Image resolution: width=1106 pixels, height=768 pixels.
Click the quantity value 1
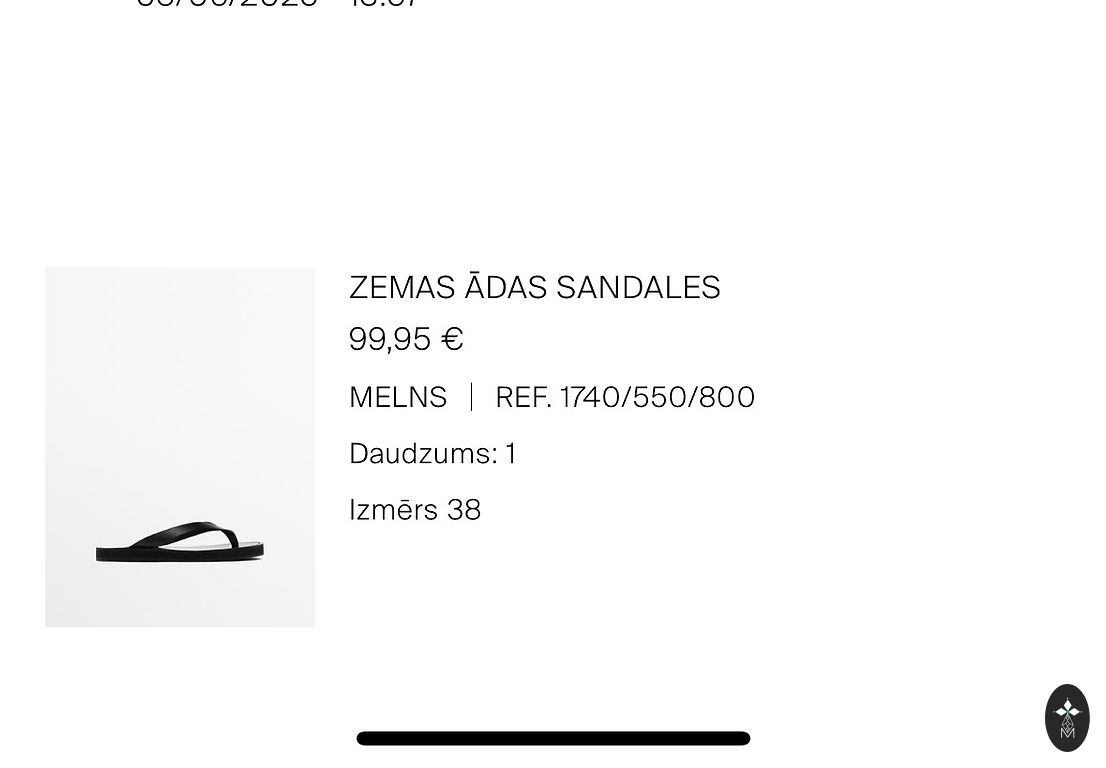(x=511, y=454)
